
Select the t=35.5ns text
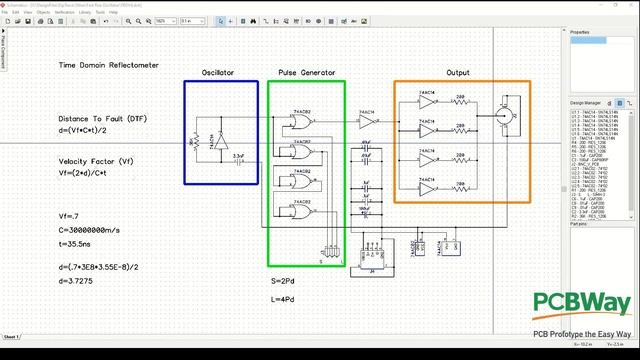(x=74, y=244)
